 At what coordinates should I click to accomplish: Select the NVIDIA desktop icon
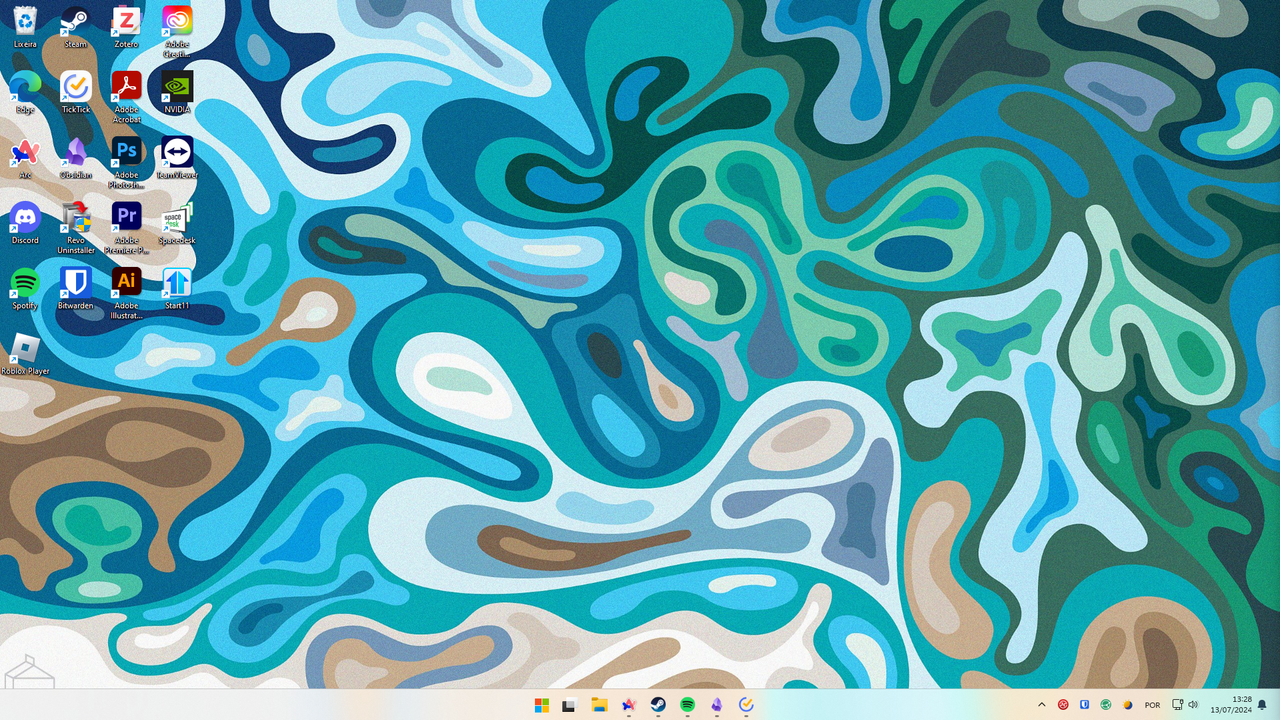pos(177,87)
